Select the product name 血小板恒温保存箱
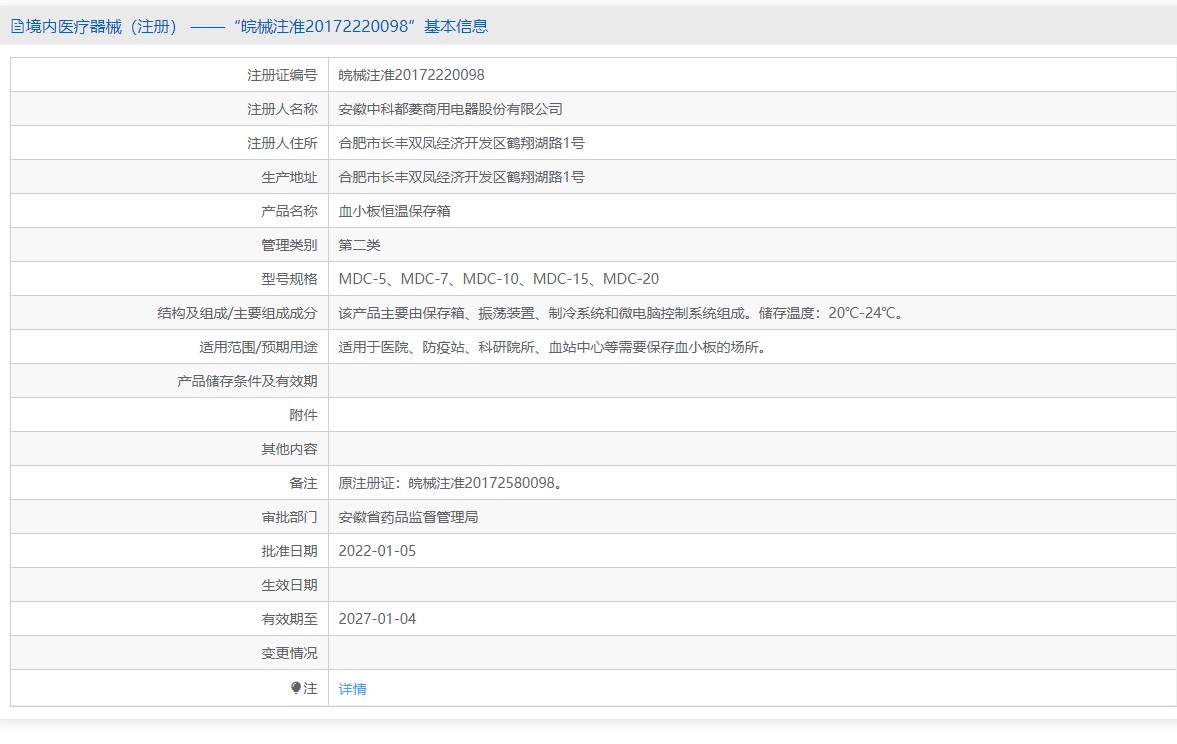 (394, 211)
